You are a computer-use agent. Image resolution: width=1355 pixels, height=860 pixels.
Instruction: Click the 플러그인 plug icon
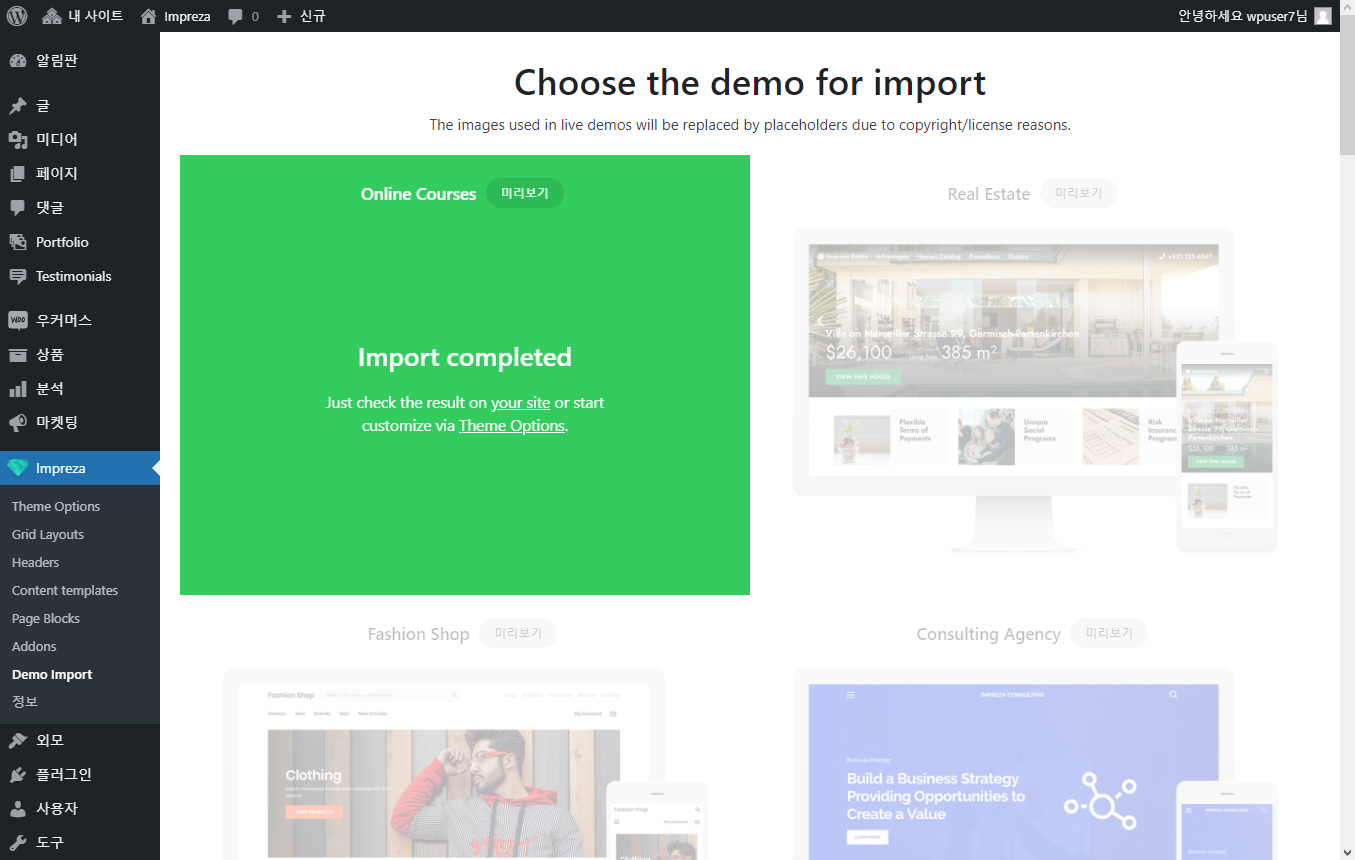(18, 775)
